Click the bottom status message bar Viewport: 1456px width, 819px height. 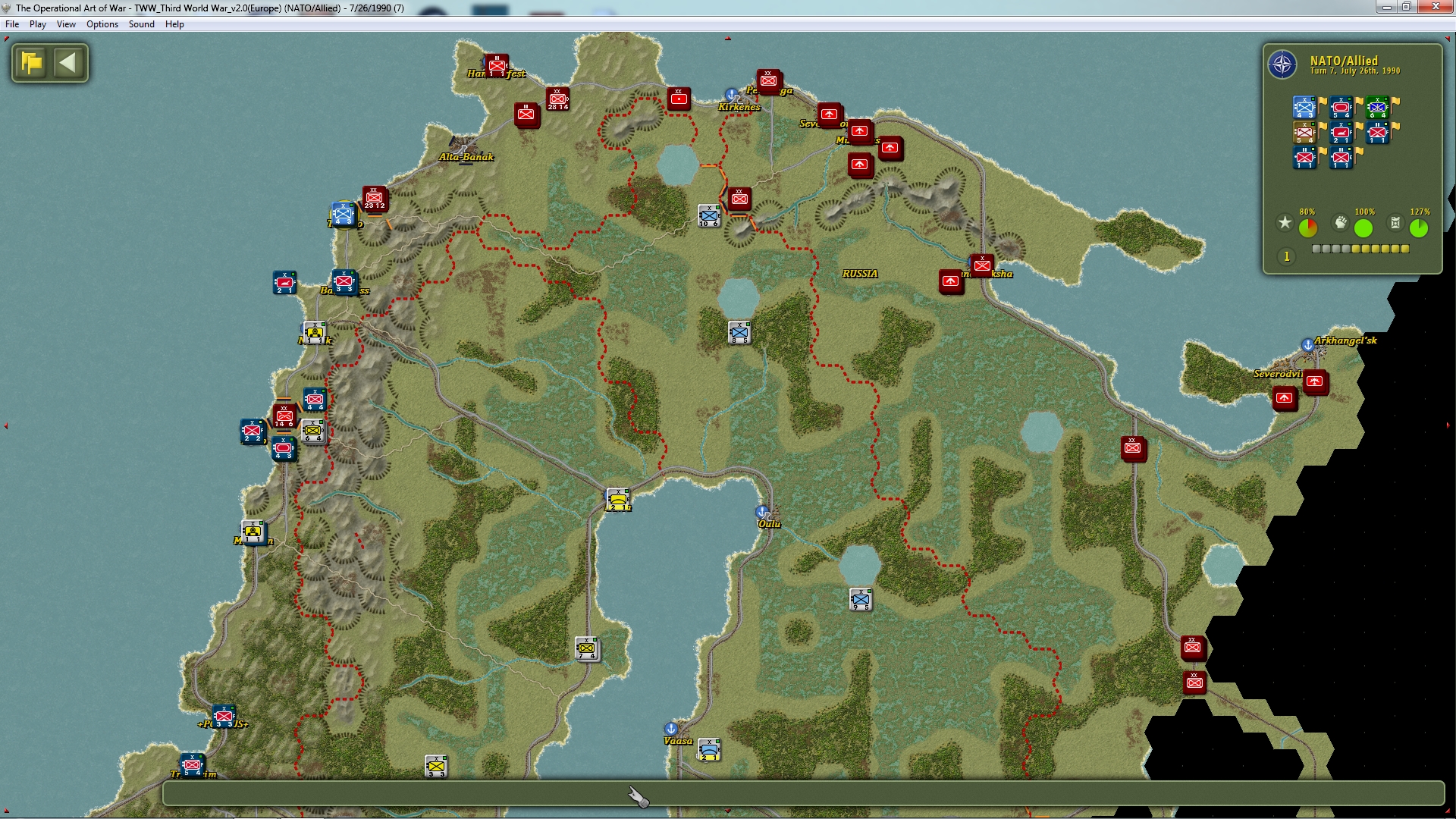tap(803, 793)
